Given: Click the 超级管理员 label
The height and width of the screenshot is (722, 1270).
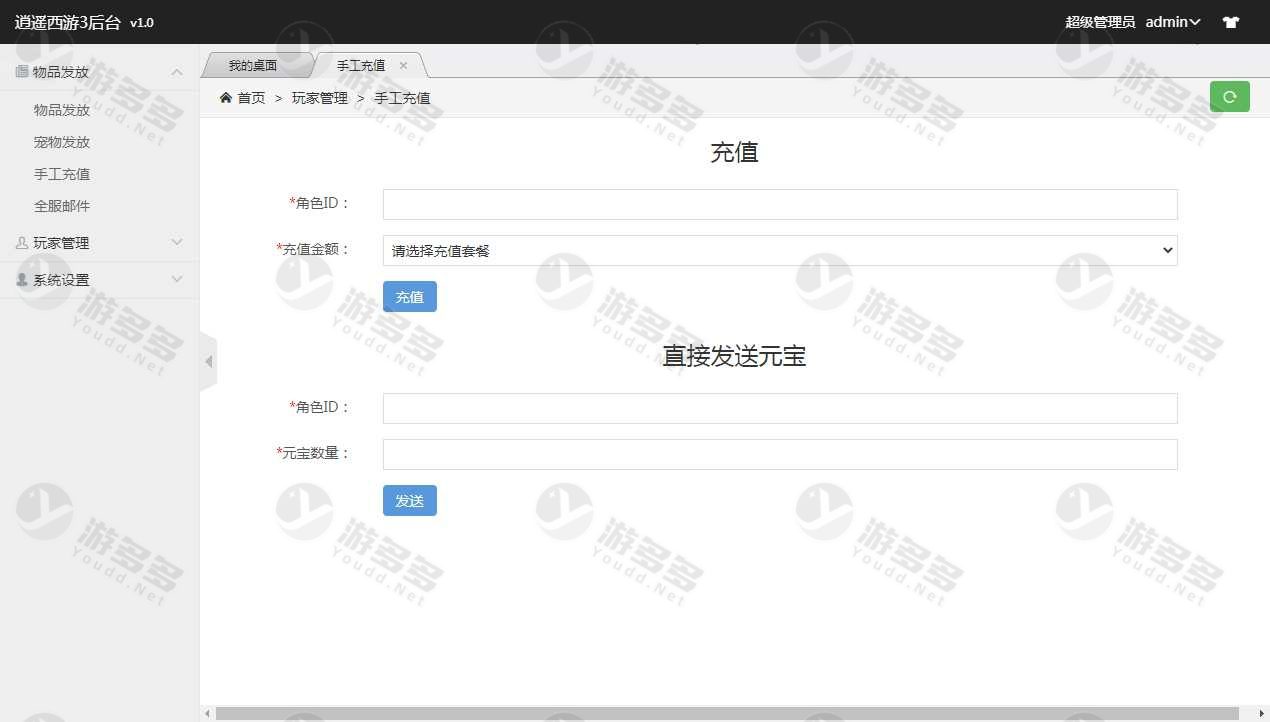Looking at the screenshot, I should pos(1100,22).
